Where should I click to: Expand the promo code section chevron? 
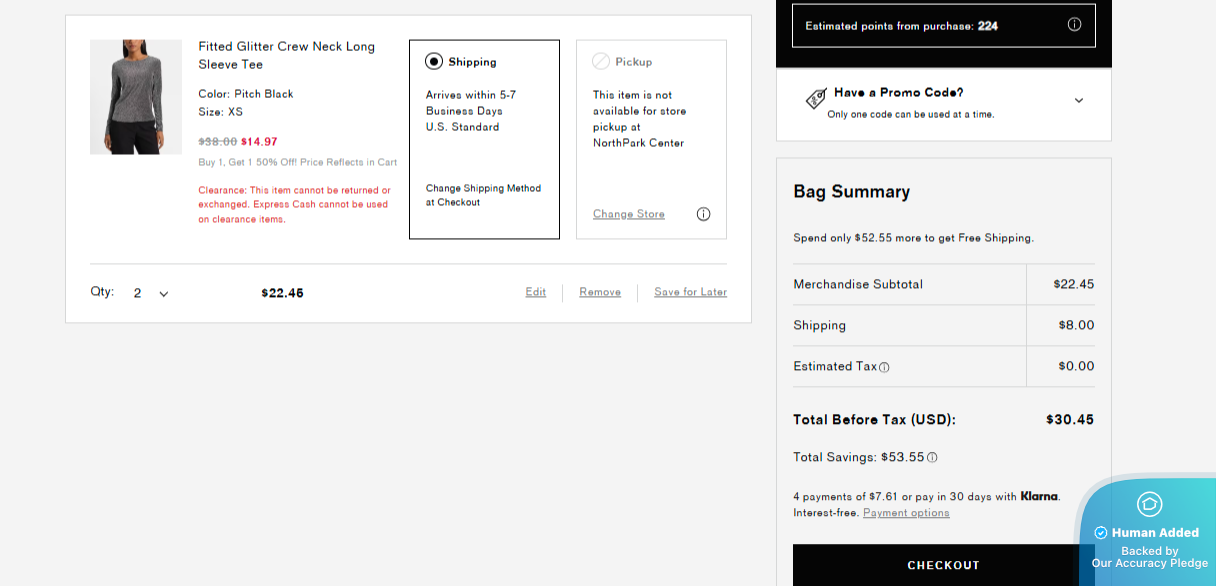[1078, 100]
